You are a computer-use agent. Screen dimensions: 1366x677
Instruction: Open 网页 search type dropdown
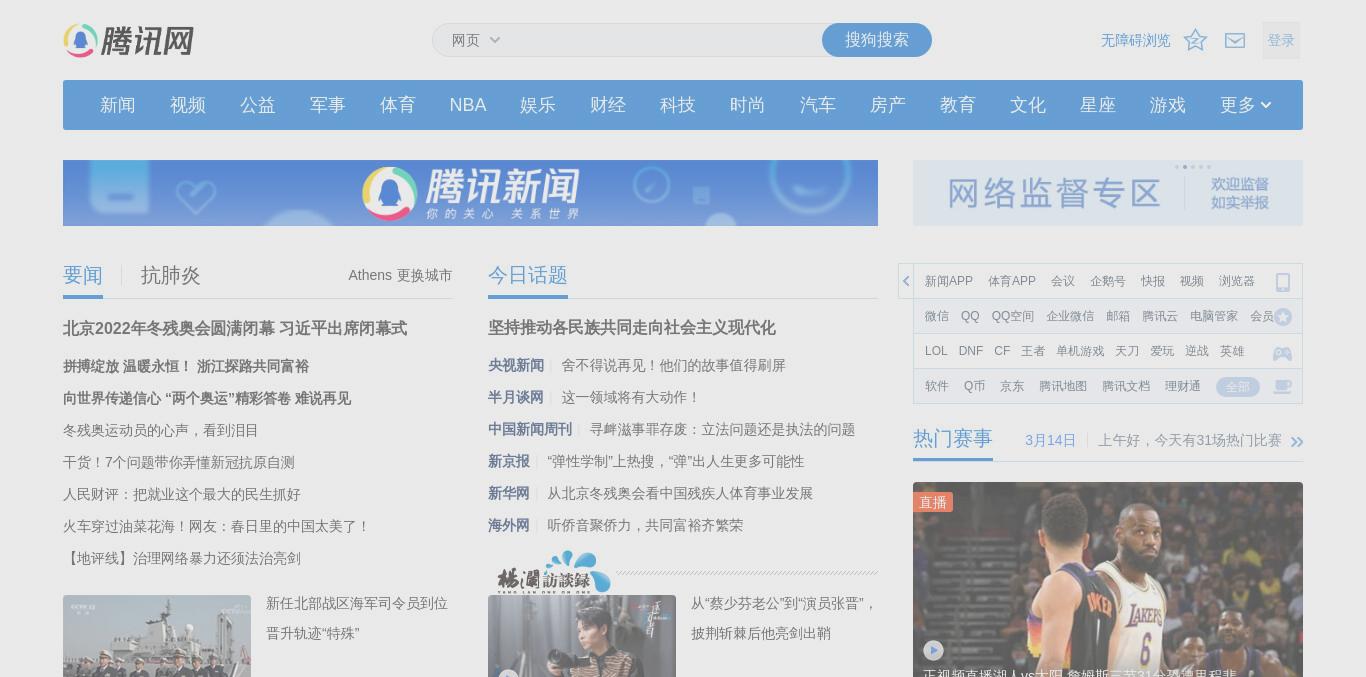click(x=475, y=40)
